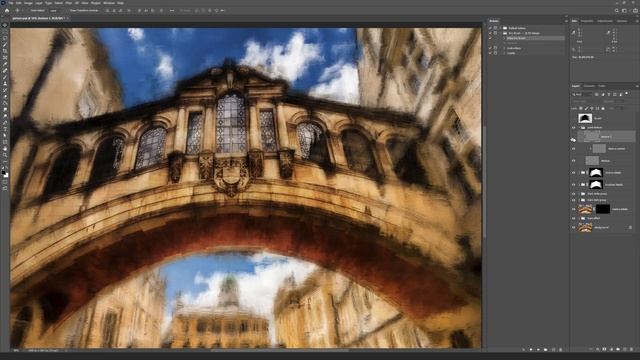Click more options ellipsis in options bar
The height and width of the screenshot is (360, 640).
pos(171,11)
